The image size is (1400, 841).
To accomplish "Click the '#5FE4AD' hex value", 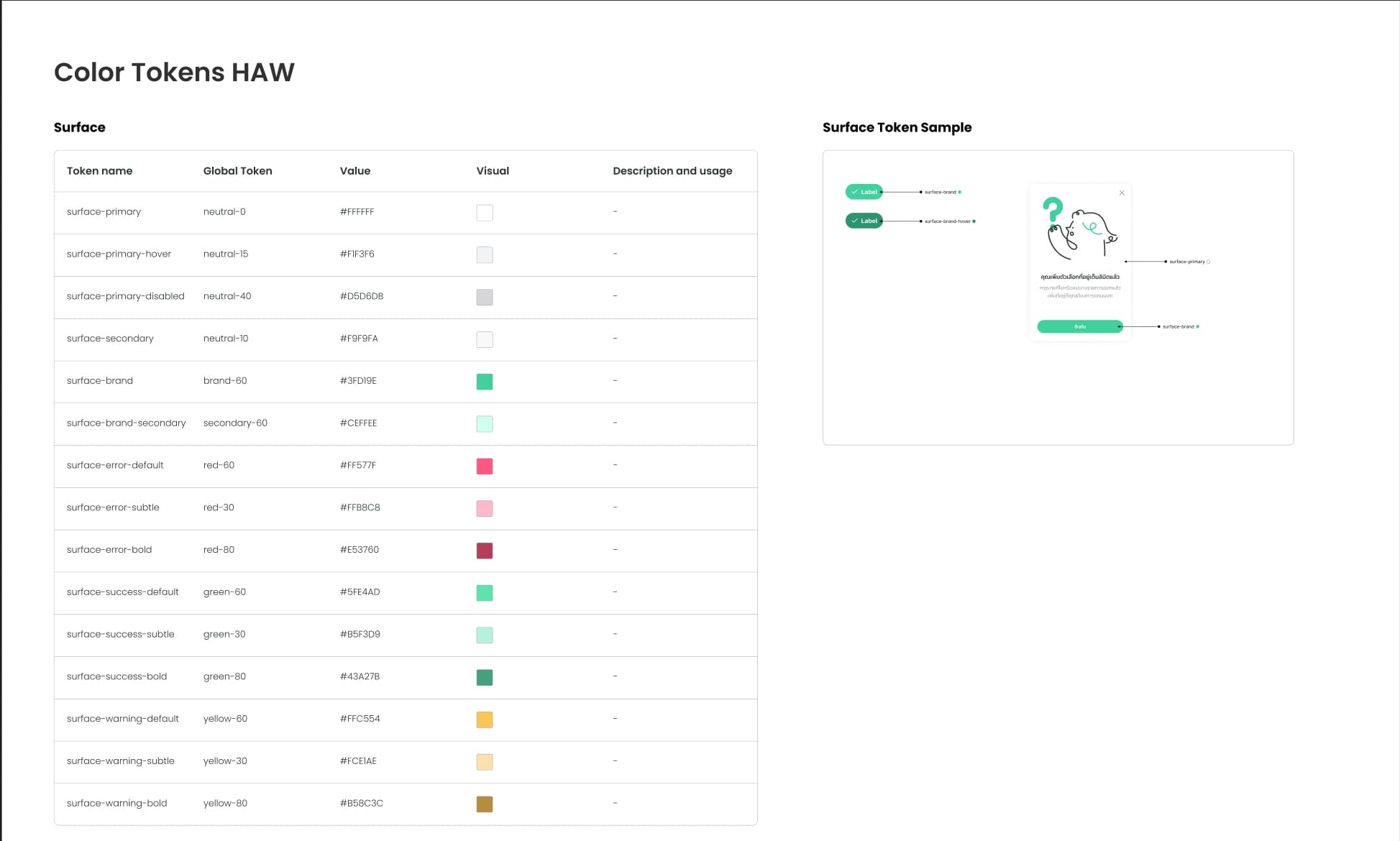I will pyautogui.click(x=360, y=592).
